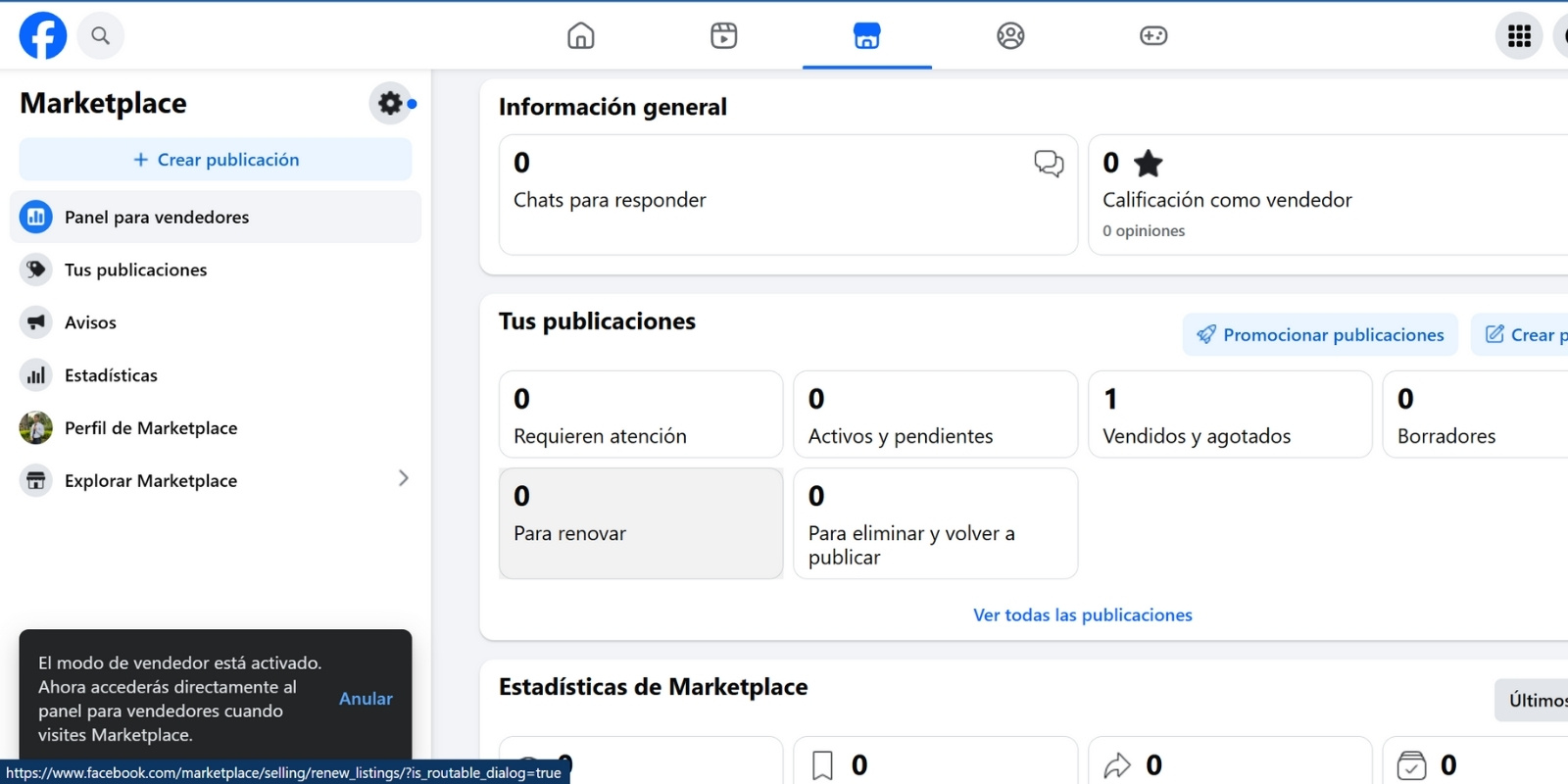
Task: Click the pencil icon on the Crear button
Action: pos(1494,334)
